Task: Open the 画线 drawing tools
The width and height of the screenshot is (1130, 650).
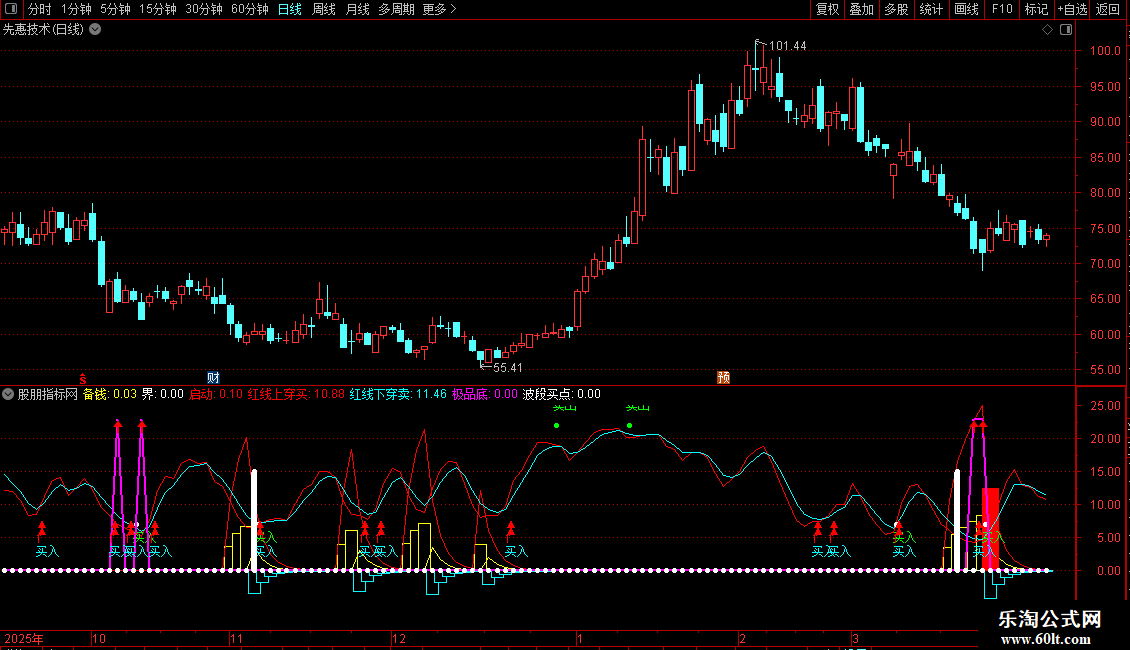Action: pyautogui.click(x=966, y=9)
